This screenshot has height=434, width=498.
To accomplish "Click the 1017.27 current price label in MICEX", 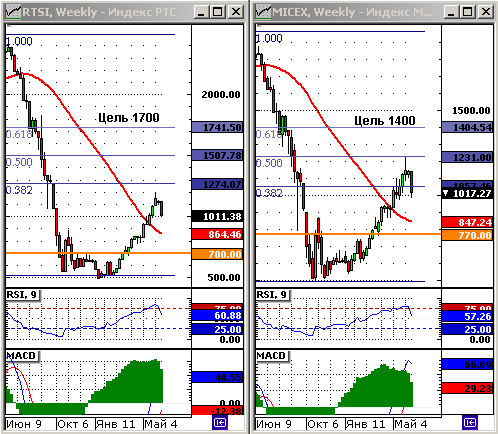I will tap(468, 193).
